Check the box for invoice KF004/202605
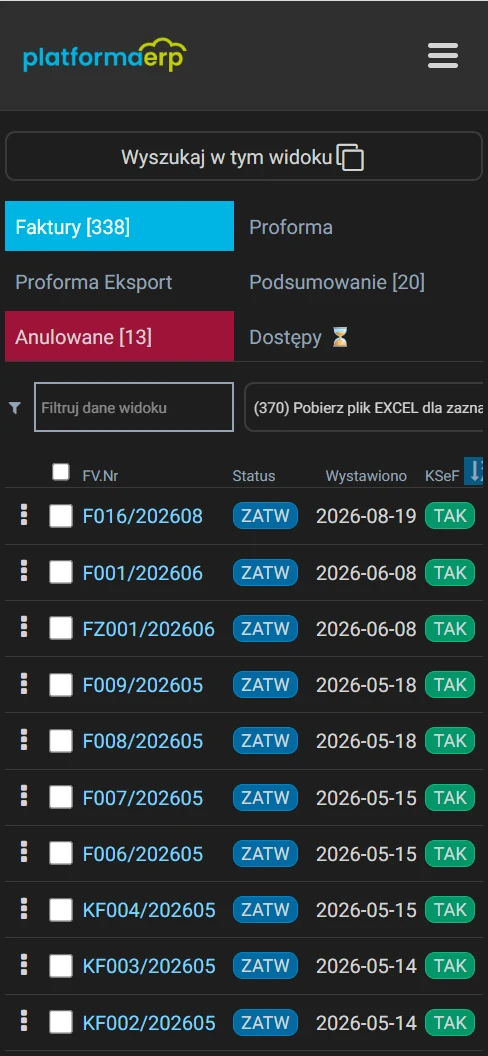 pyautogui.click(x=61, y=910)
